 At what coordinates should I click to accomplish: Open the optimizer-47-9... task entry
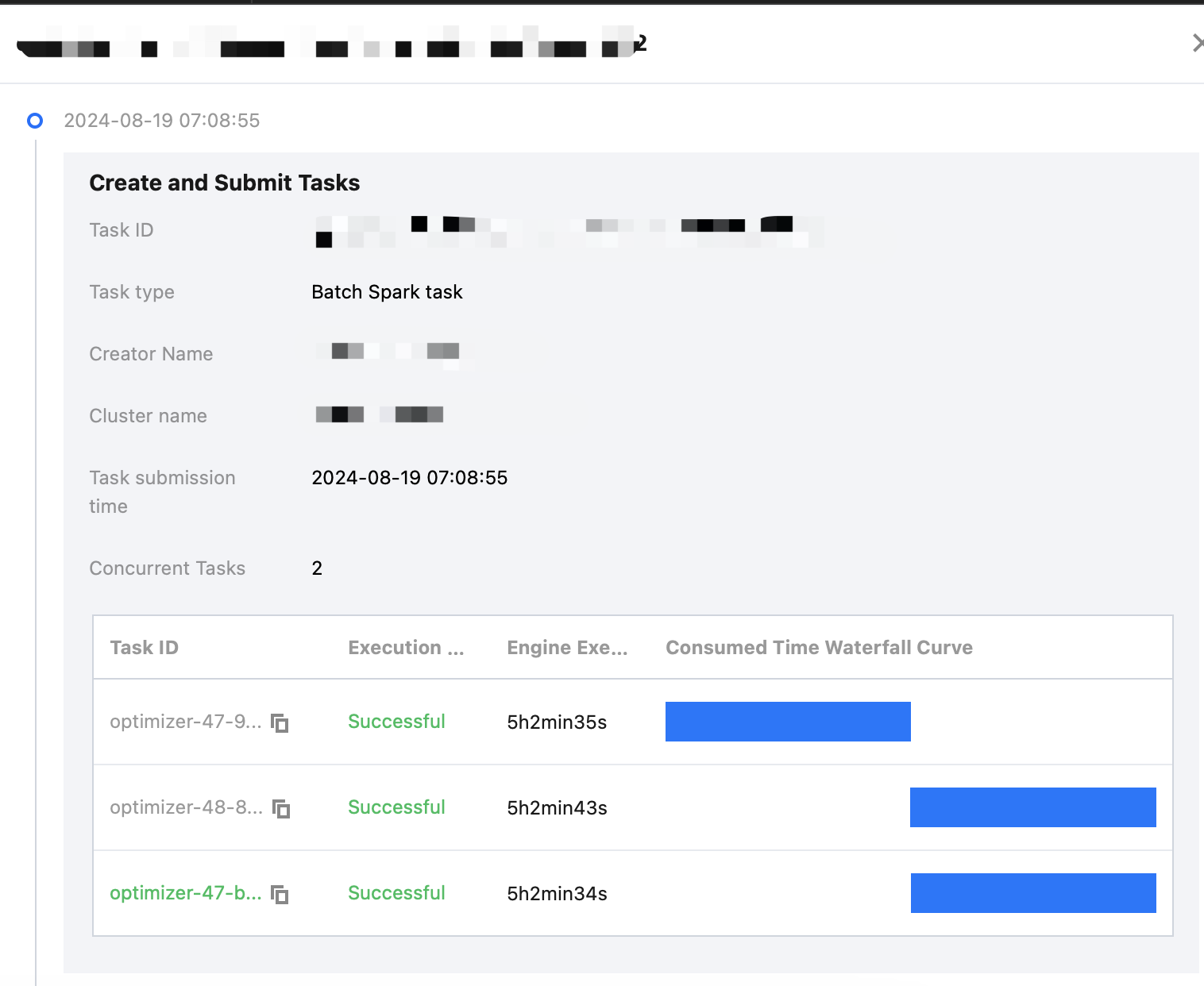coord(185,722)
